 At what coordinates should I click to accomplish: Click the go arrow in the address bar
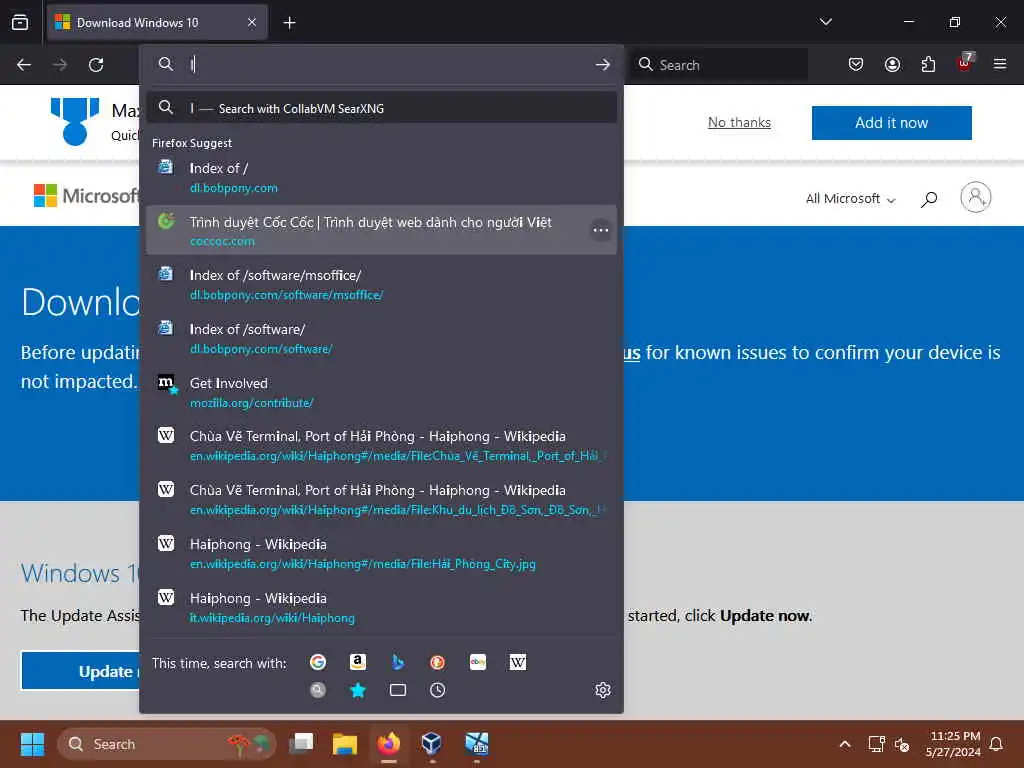coord(602,64)
